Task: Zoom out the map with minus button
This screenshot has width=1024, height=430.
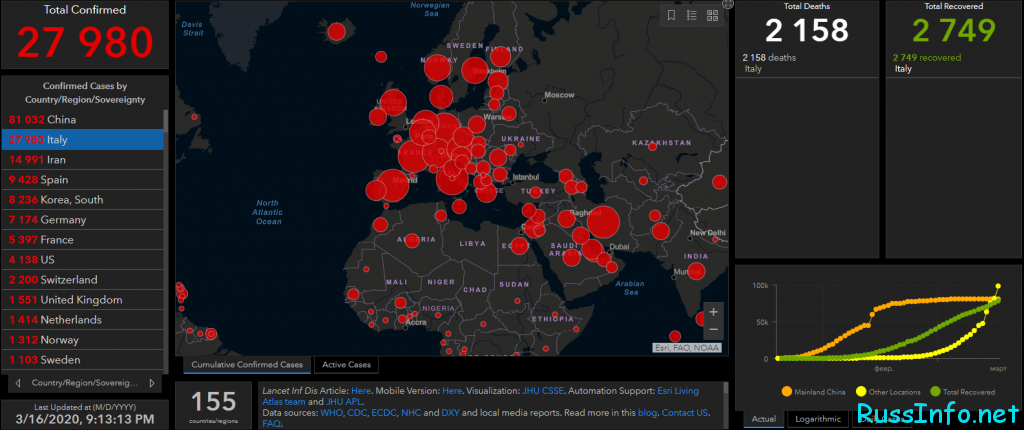Action: (x=713, y=329)
